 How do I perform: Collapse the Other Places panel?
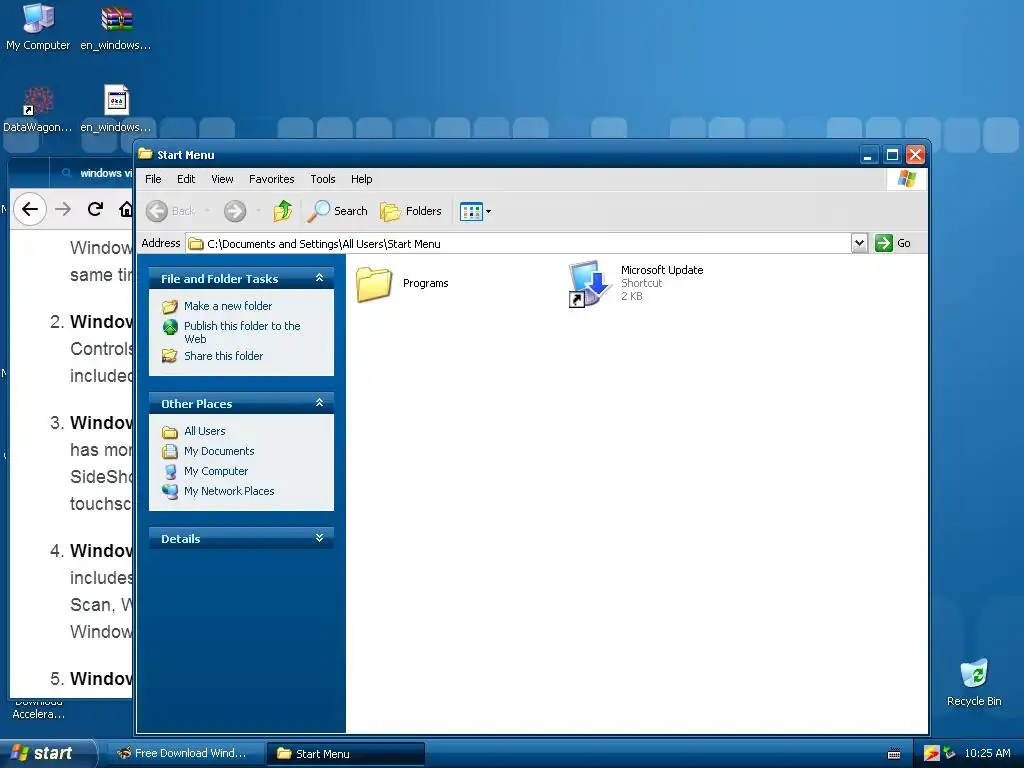[x=319, y=403]
